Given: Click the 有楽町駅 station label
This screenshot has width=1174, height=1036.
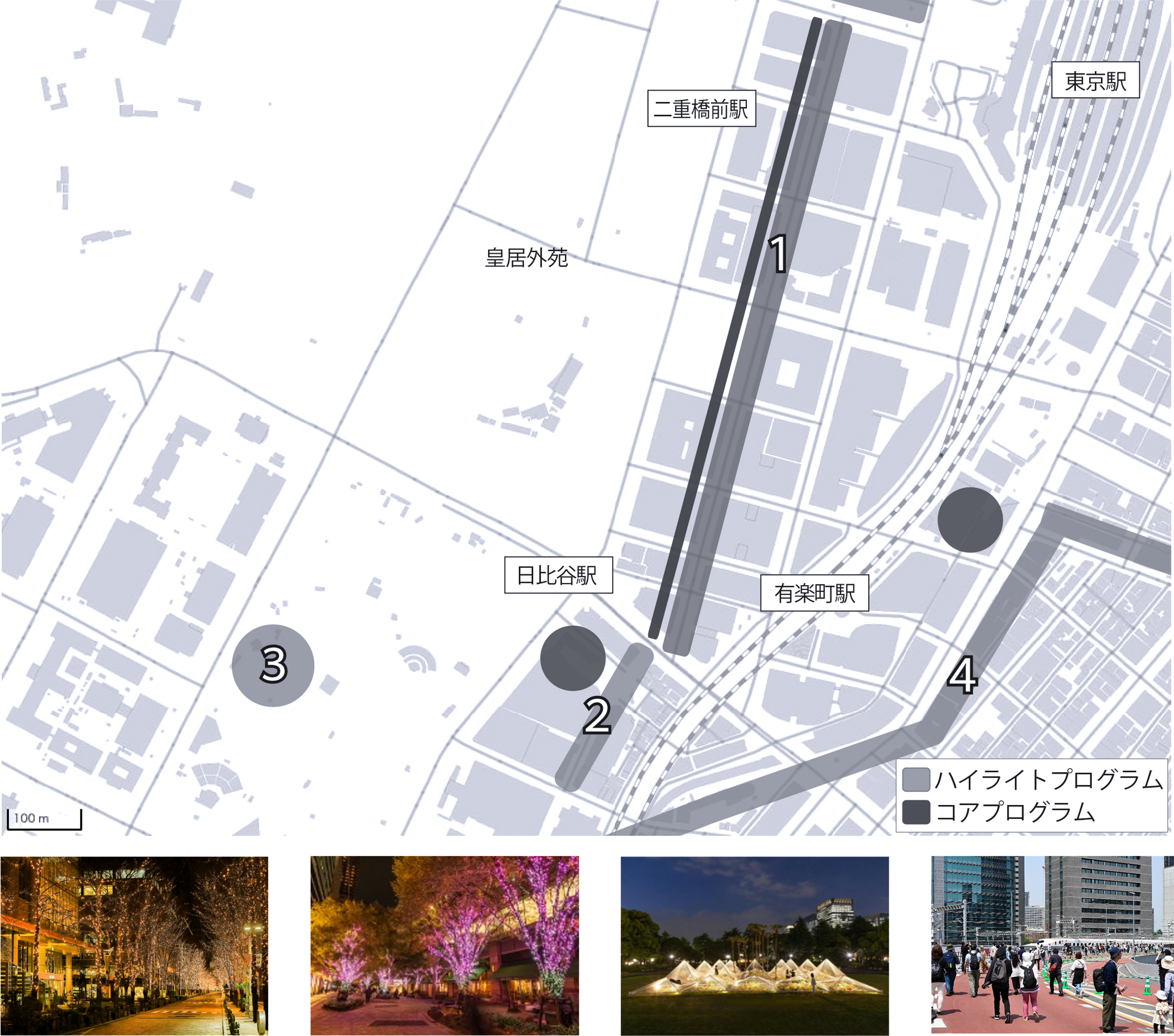Looking at the screenshot, I should click(815, 593).
